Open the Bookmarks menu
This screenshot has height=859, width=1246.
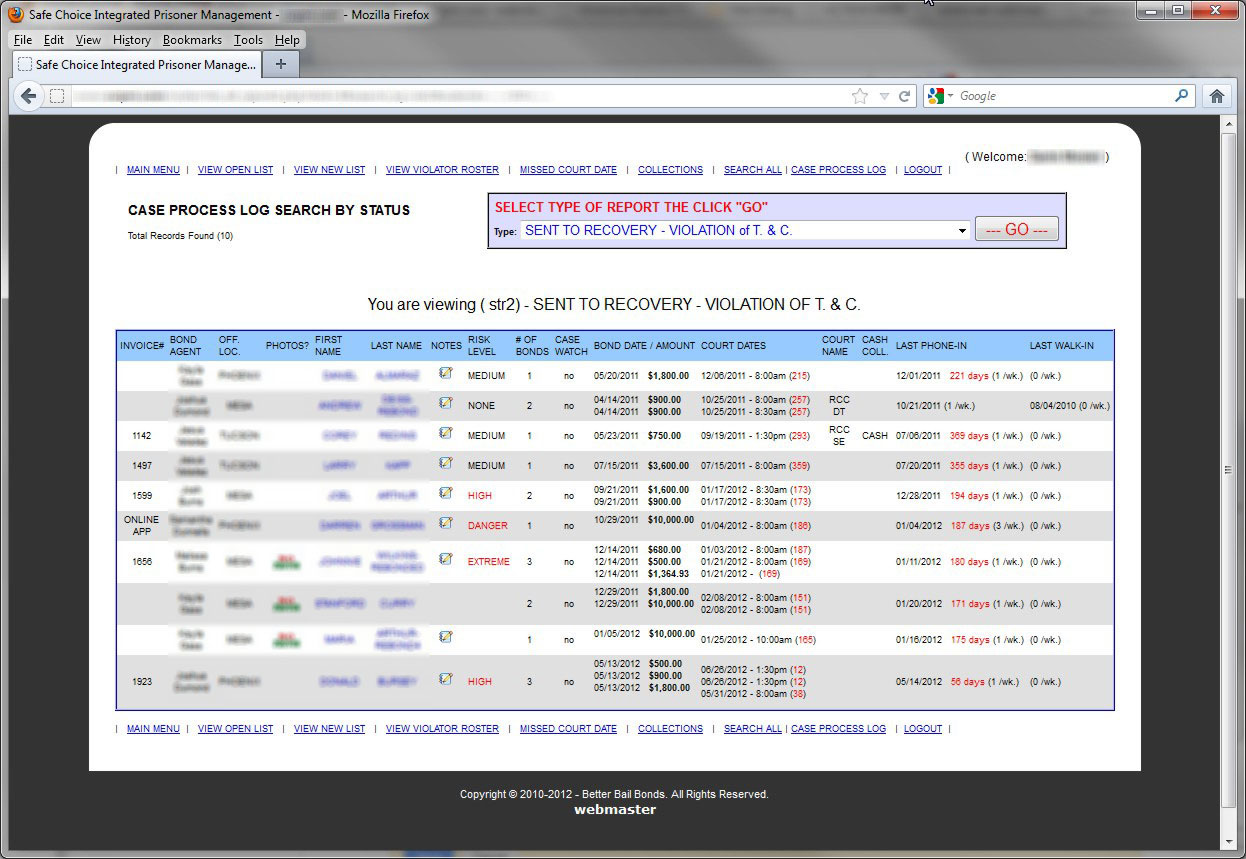tap(192, 40)
